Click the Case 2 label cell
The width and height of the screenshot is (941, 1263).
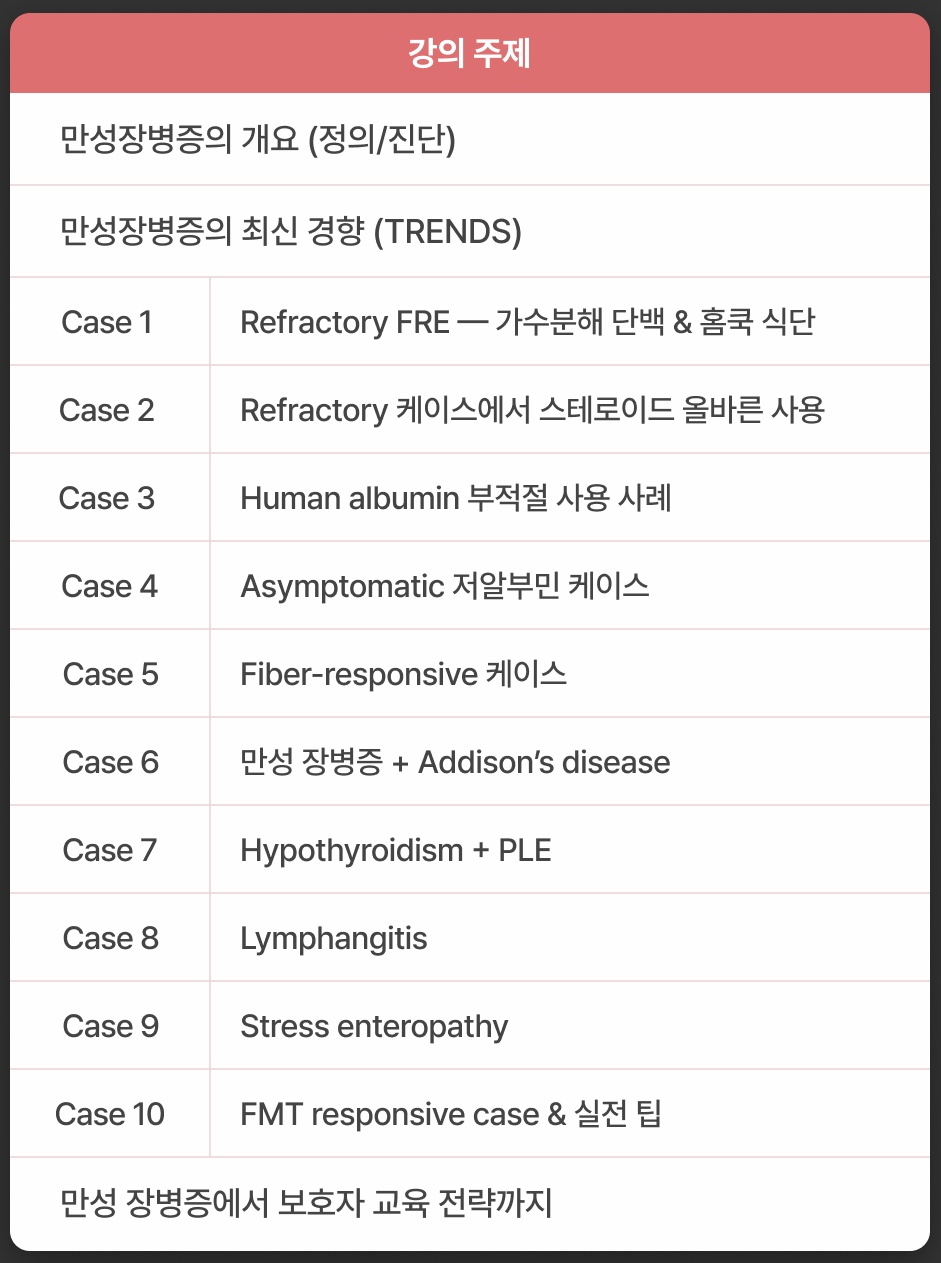[x=107, y=410]
